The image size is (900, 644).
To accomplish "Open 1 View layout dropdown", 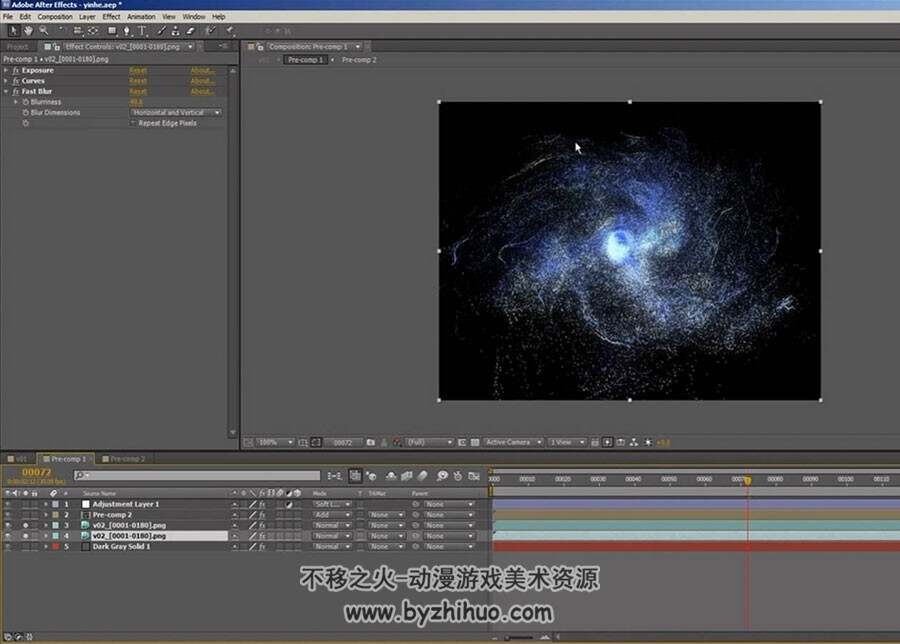I will [567, 442].
